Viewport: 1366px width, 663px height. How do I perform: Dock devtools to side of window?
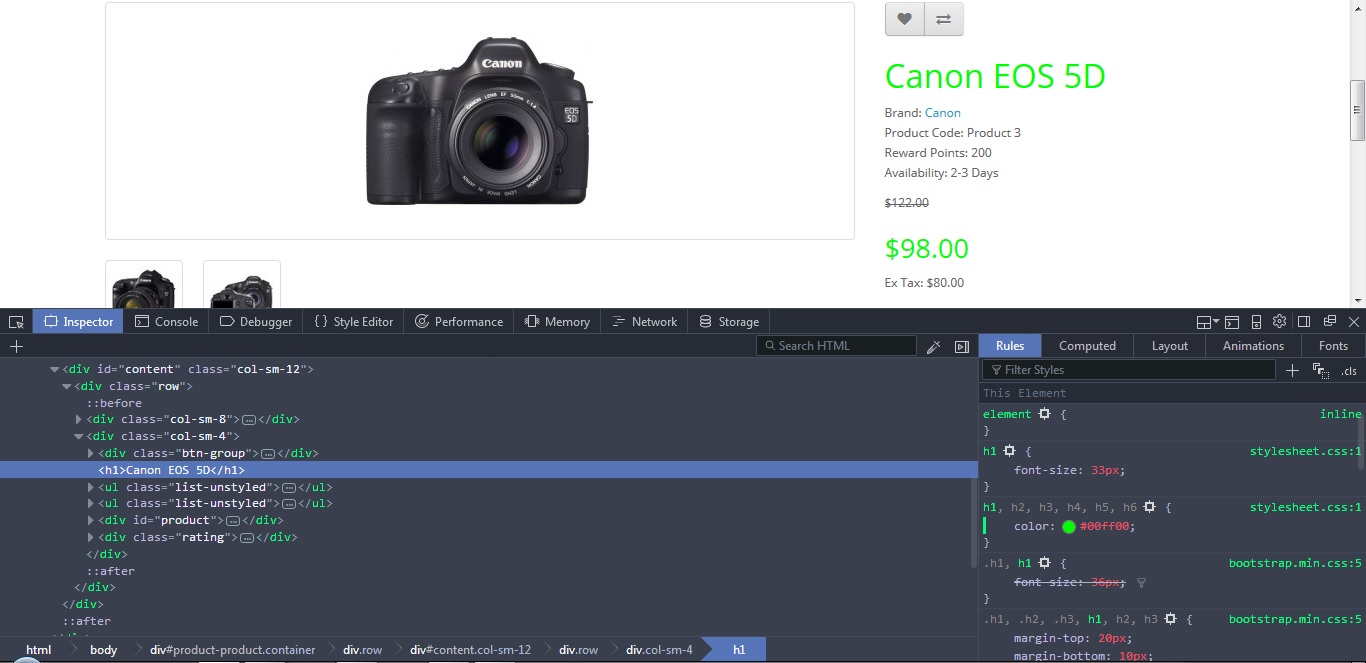pyautogui.click(x=1304, y=322)
